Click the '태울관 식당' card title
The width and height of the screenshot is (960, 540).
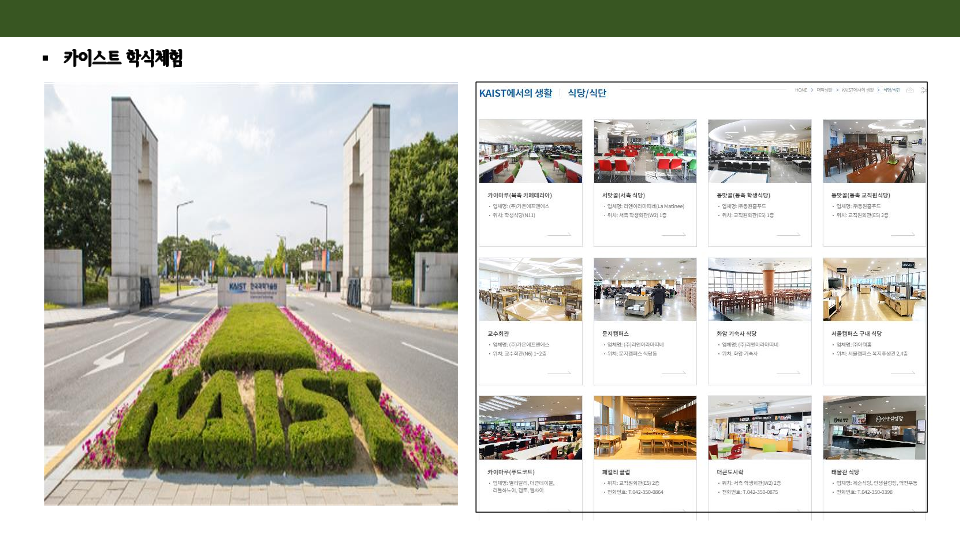tap(845, 472)
